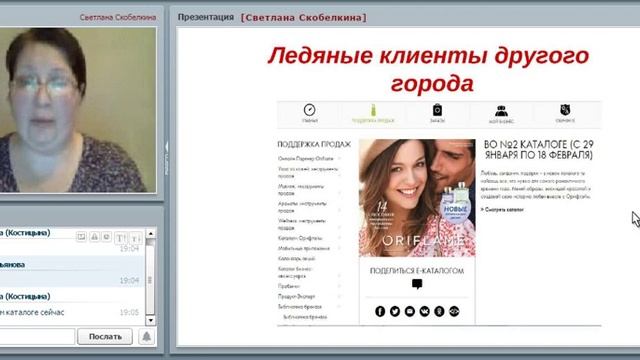Share e-catalog via Twitter icon

point(395,311)
